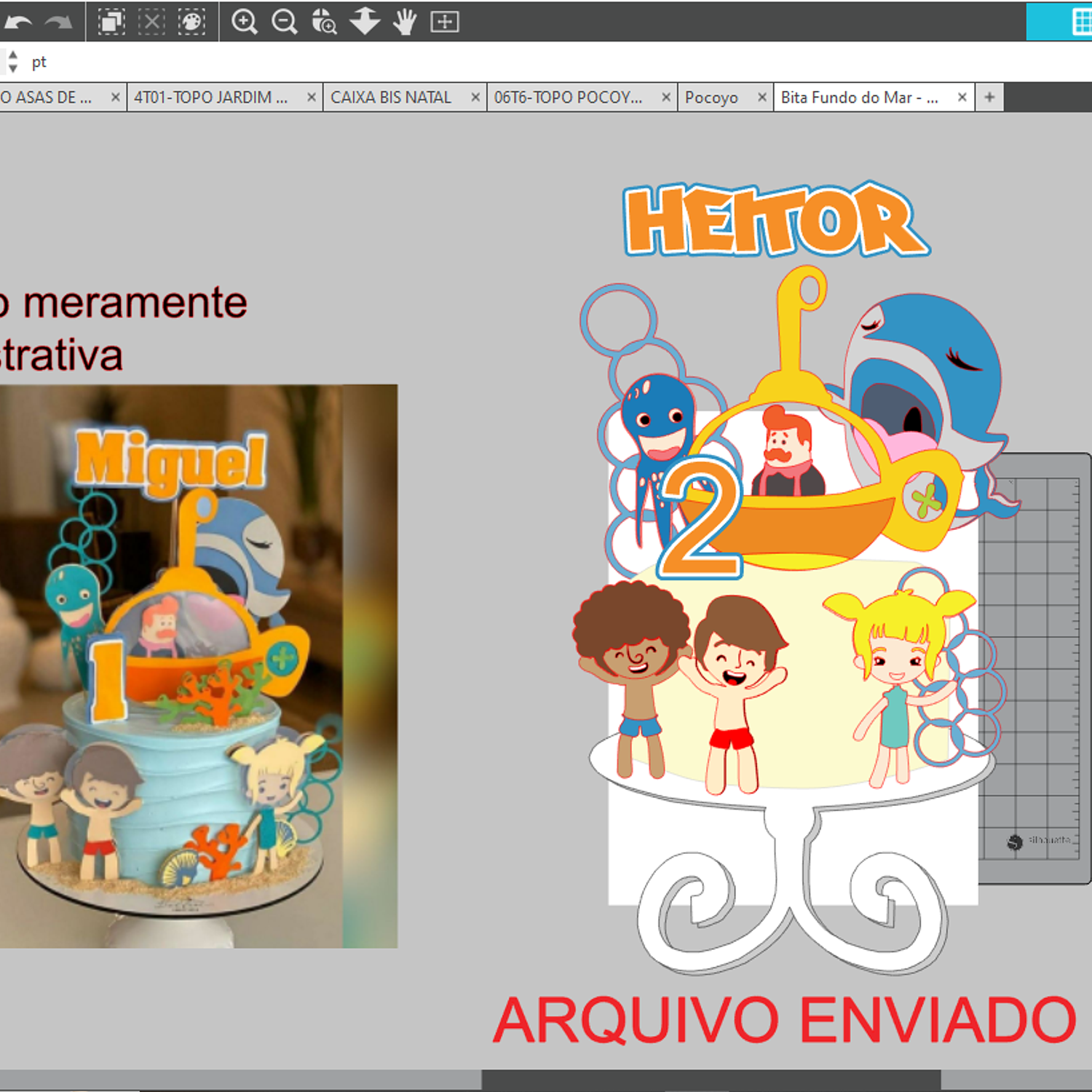The width and height of the screenshot is (1092, 1092).
Task: Click the drag zoom arrow icon
Action: [365, 22]
